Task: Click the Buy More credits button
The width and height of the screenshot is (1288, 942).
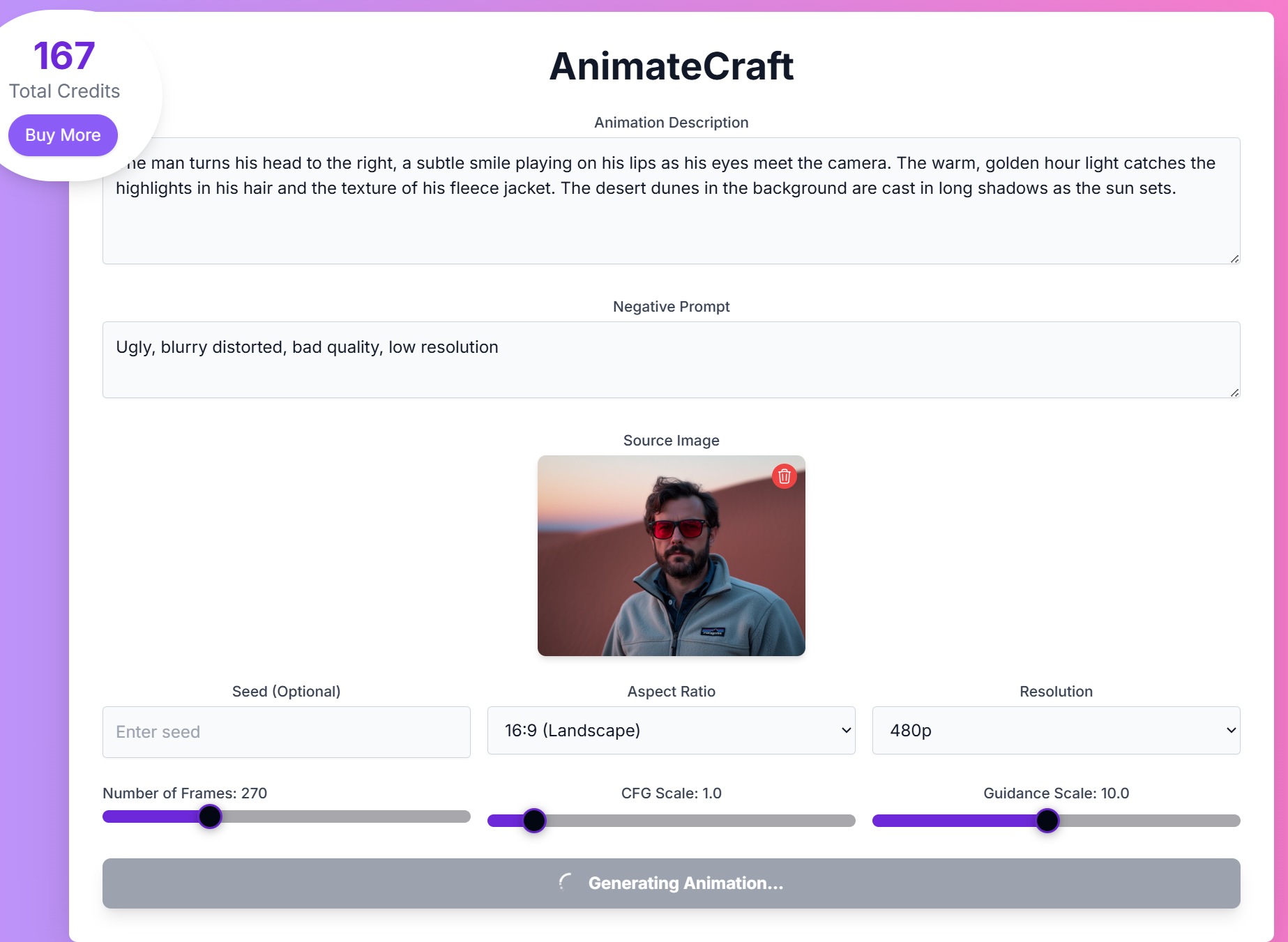Action: tap(63, 135)
